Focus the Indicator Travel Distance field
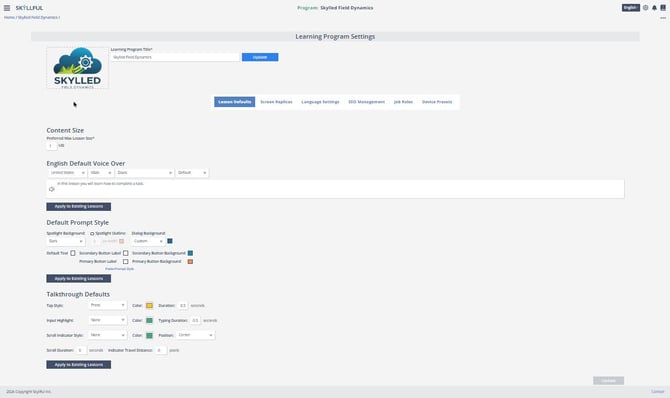This screenshot has height=398, width=670. [161, 350]
